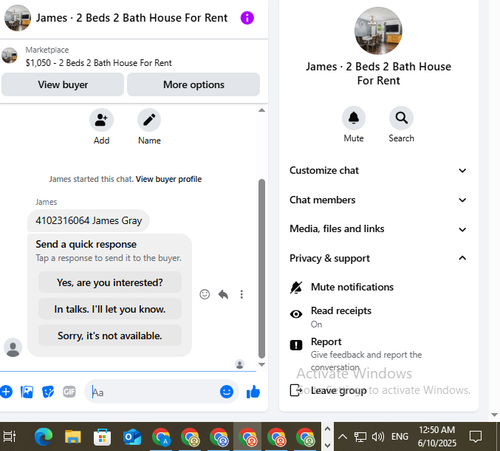This screenshot has height=451, width=500.
Task: Send a thumbs up like
Action: pos(253,392)
